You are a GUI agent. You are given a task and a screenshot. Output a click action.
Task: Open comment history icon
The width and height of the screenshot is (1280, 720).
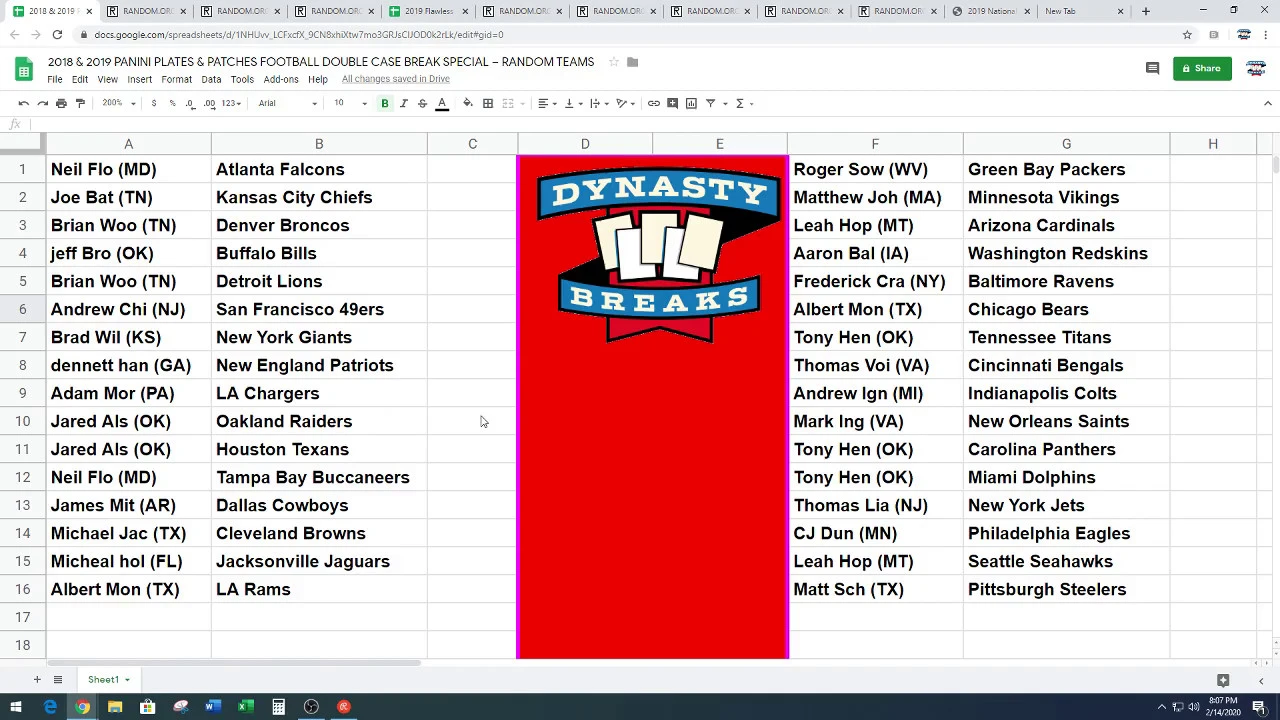point(1152,68)
